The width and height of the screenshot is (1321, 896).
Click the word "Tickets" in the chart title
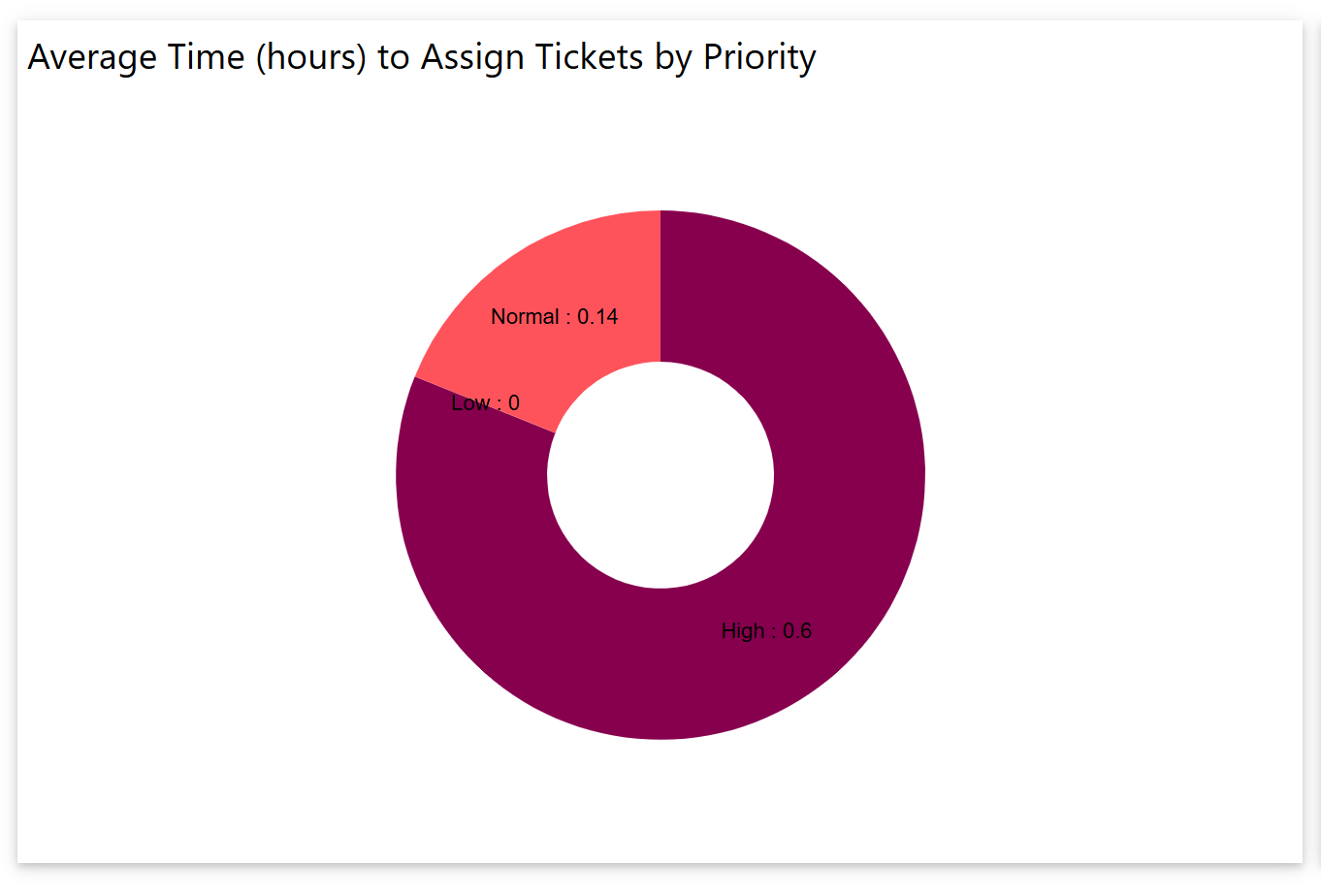[590, 57]
